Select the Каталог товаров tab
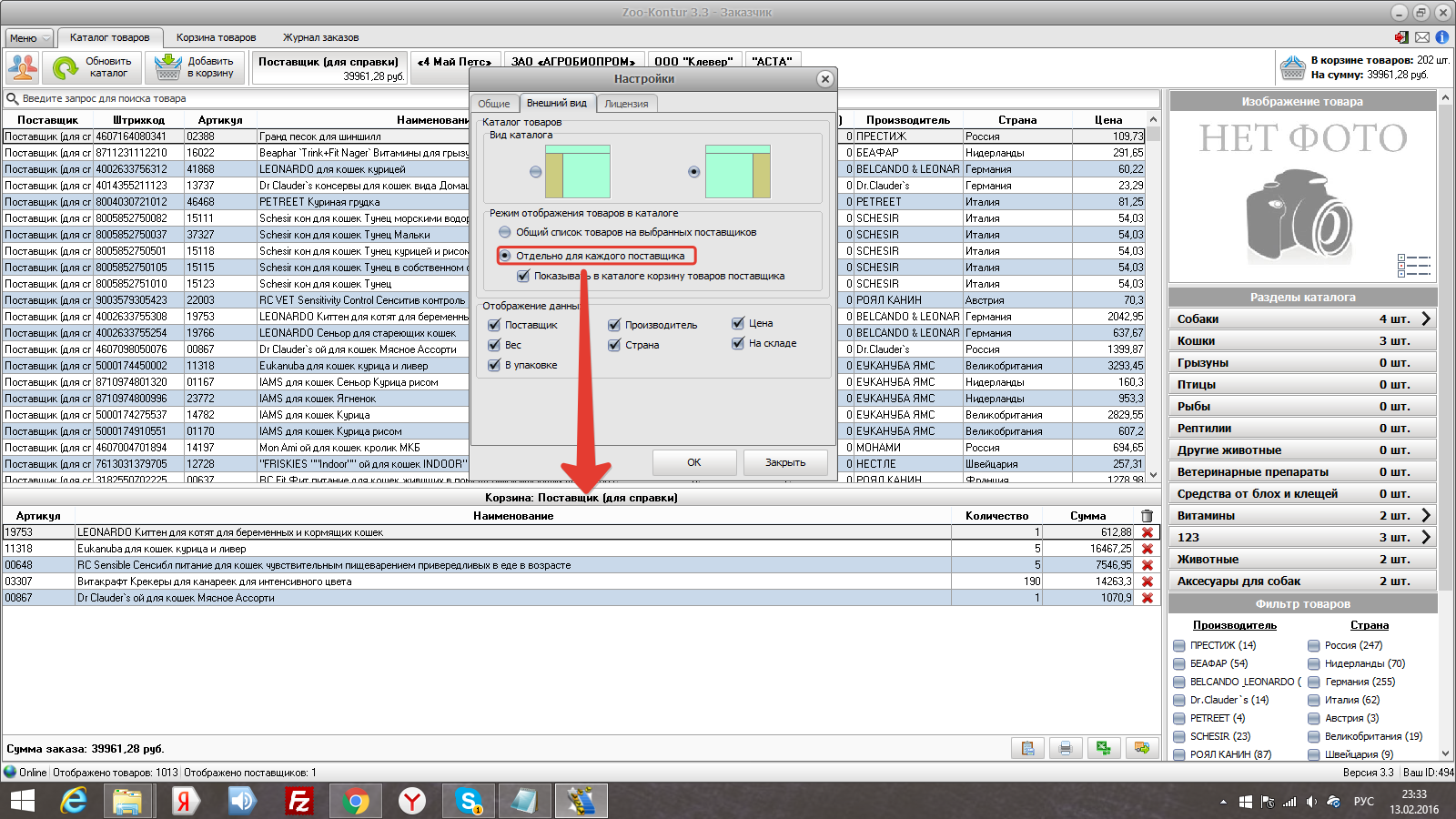Viewport: 1456px width, 819px height. [x=110, y=37]
